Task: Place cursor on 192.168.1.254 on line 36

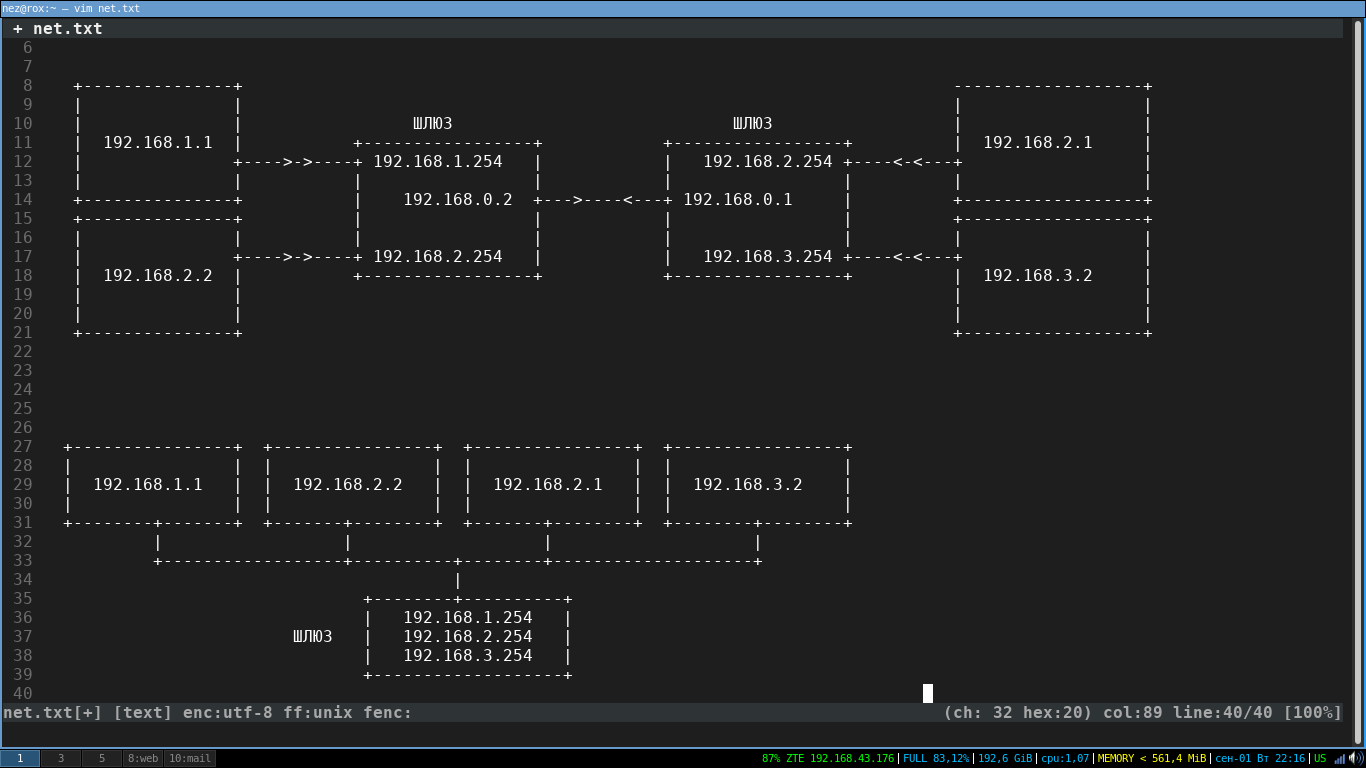Action: 468,617
